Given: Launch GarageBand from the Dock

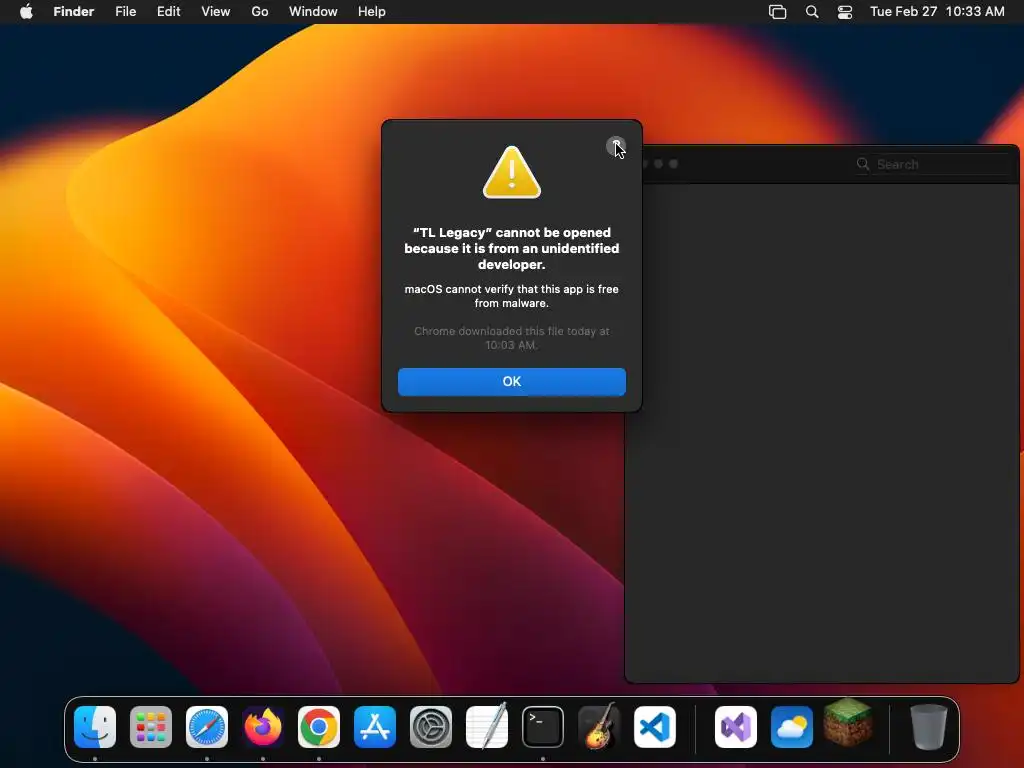Looking at the screenshot, I should (x=599, y=727).
